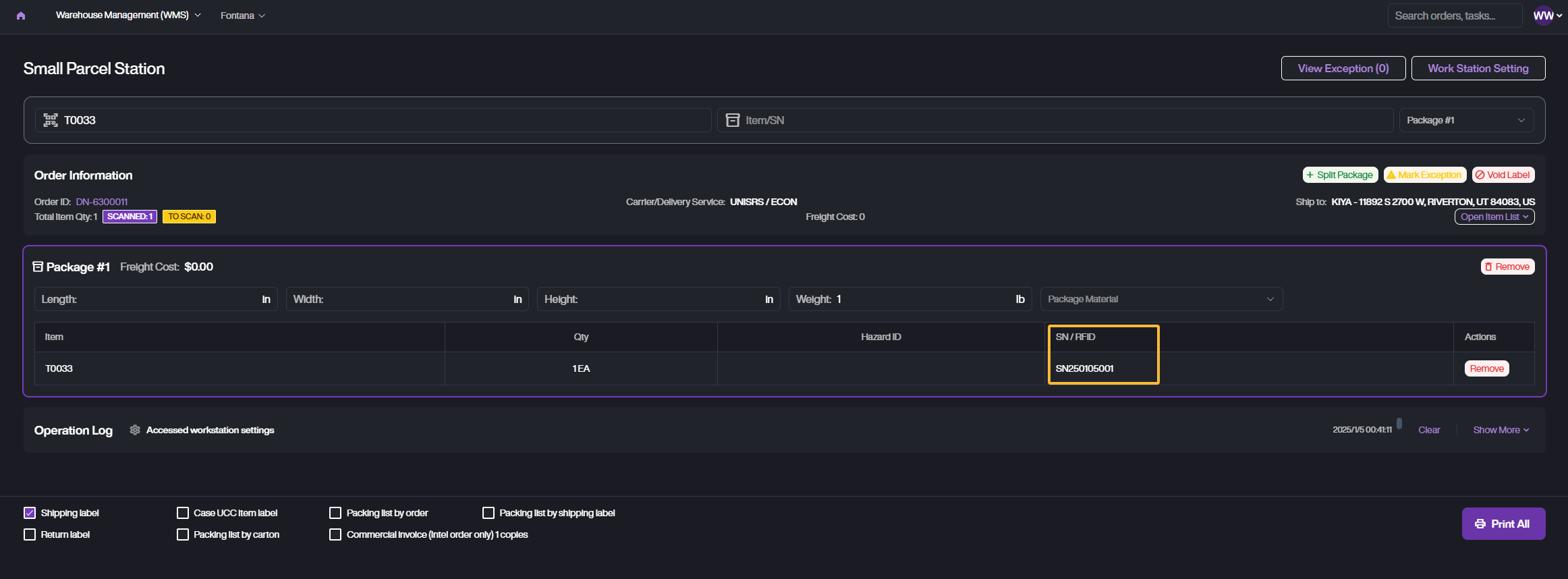This screenshot has width=1568, height=579.
Task: Click the gear icon in Operation Log
Action: [x=135, y=430]
